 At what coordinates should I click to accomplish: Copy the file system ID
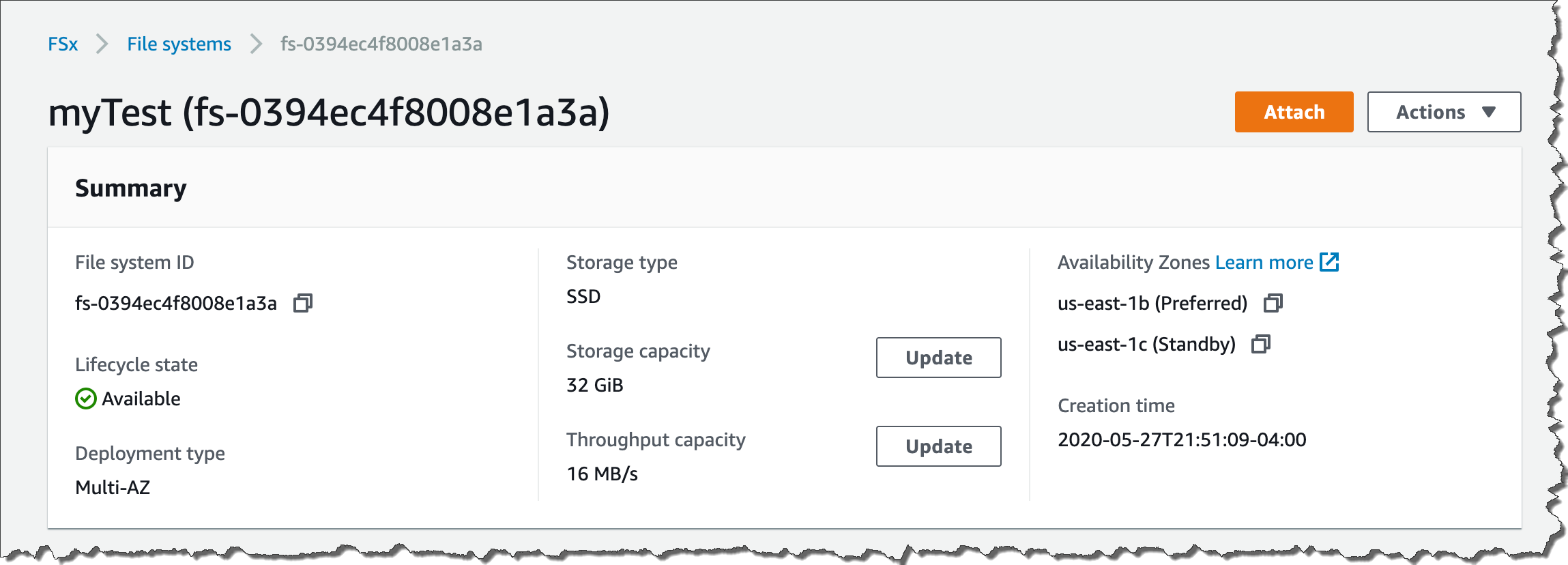[302, 303]
